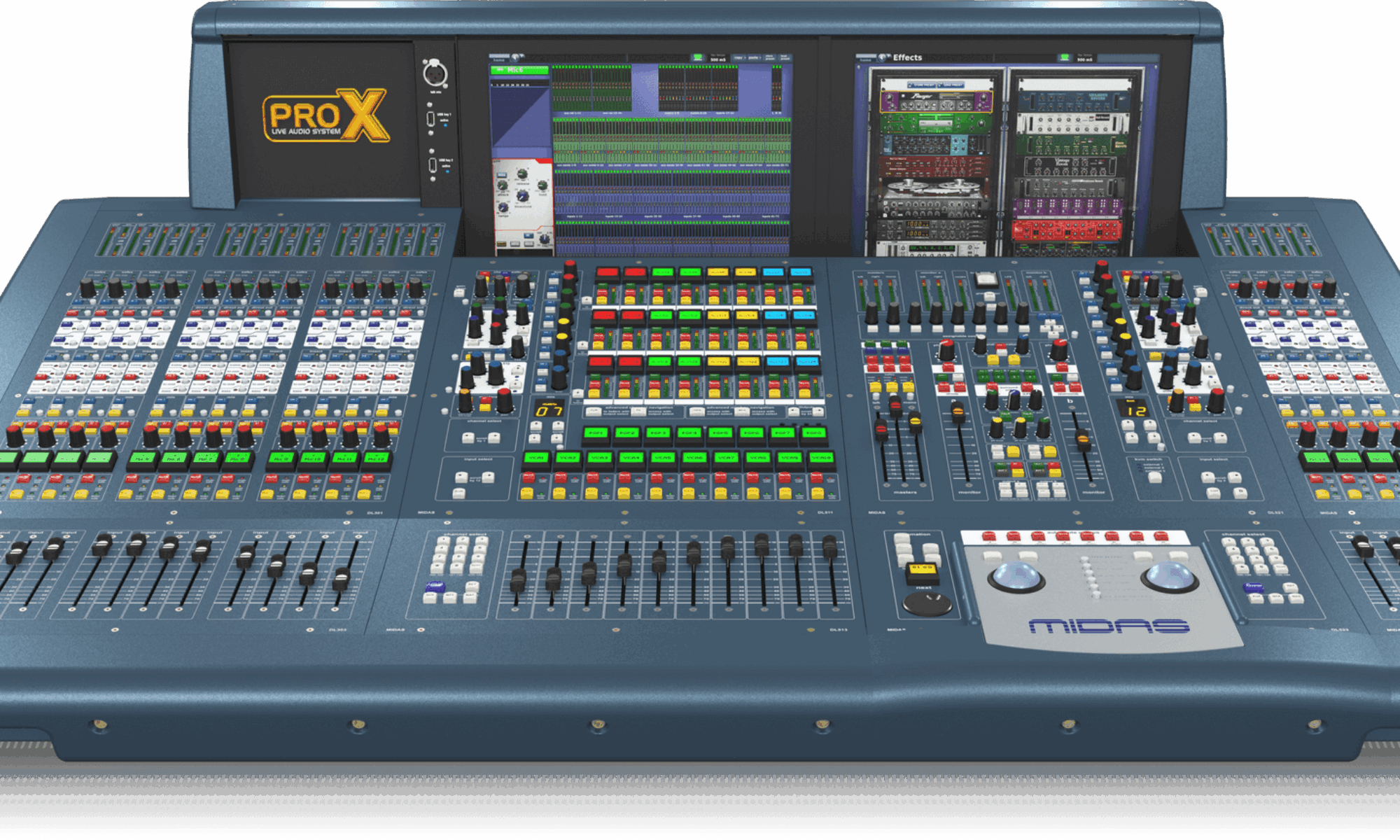Select the Mic 9 channel LCD button

(281, 460)
